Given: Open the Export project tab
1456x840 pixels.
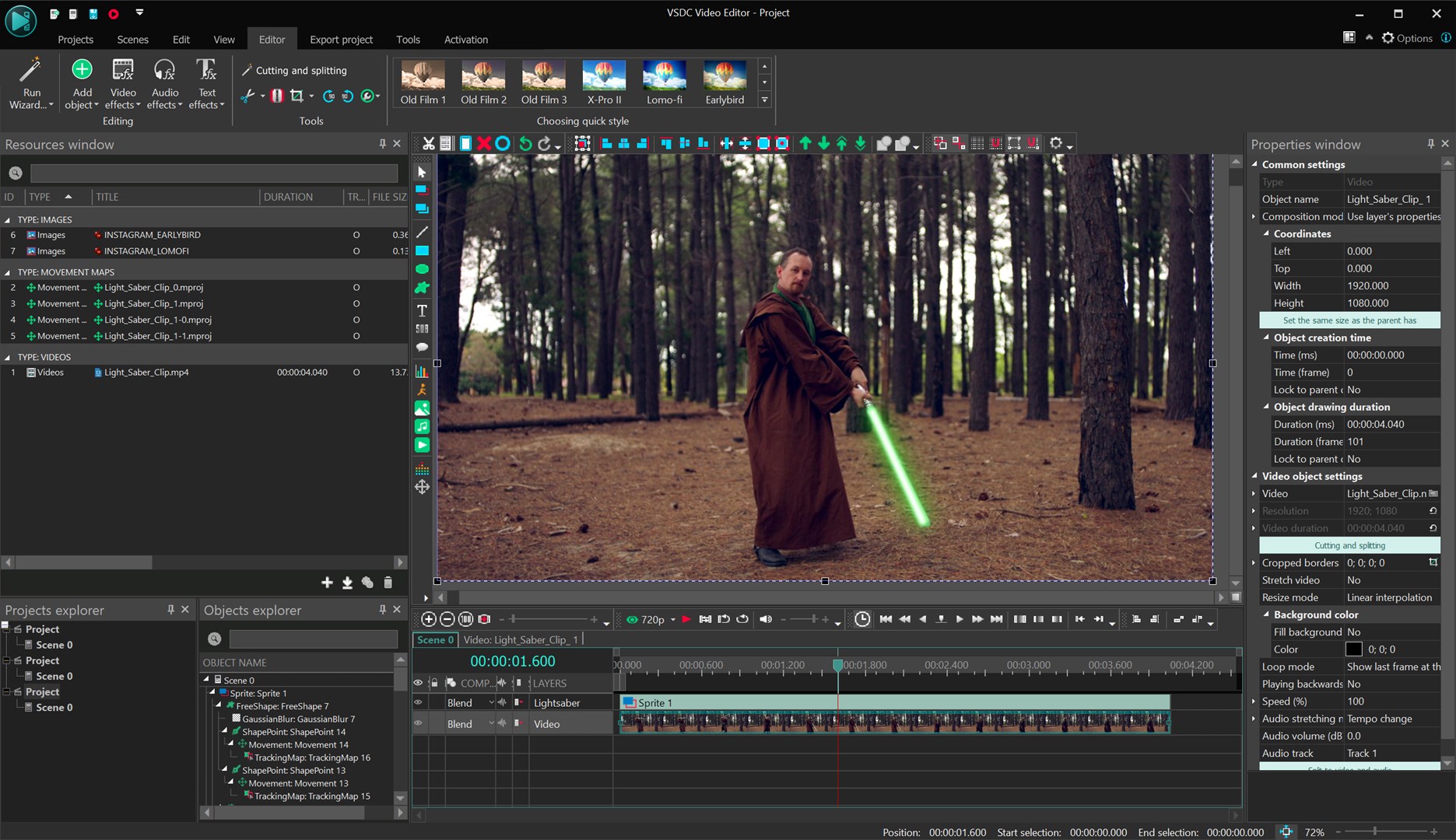Looking at the screenshot, I should click(x=341, y=39).
